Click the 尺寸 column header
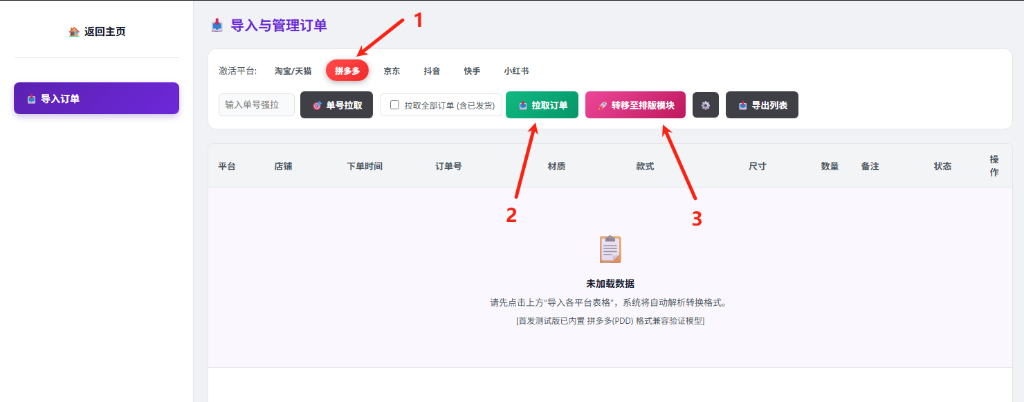This screenshot has height=402, width=1024. pyautogui.click(x=758, y=166)
